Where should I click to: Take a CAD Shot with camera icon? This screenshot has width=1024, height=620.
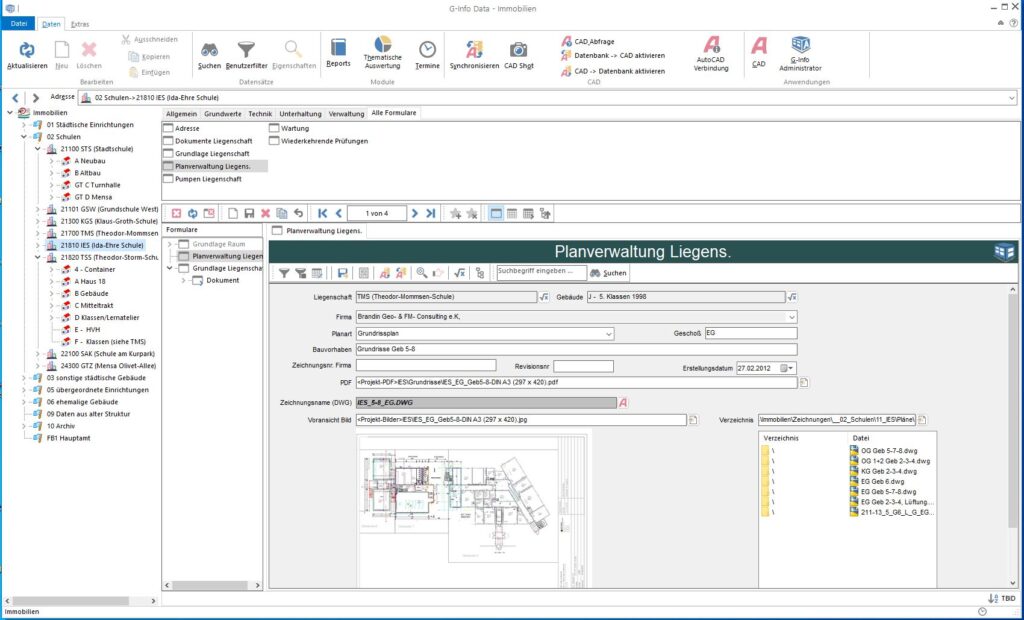[518, 50]
